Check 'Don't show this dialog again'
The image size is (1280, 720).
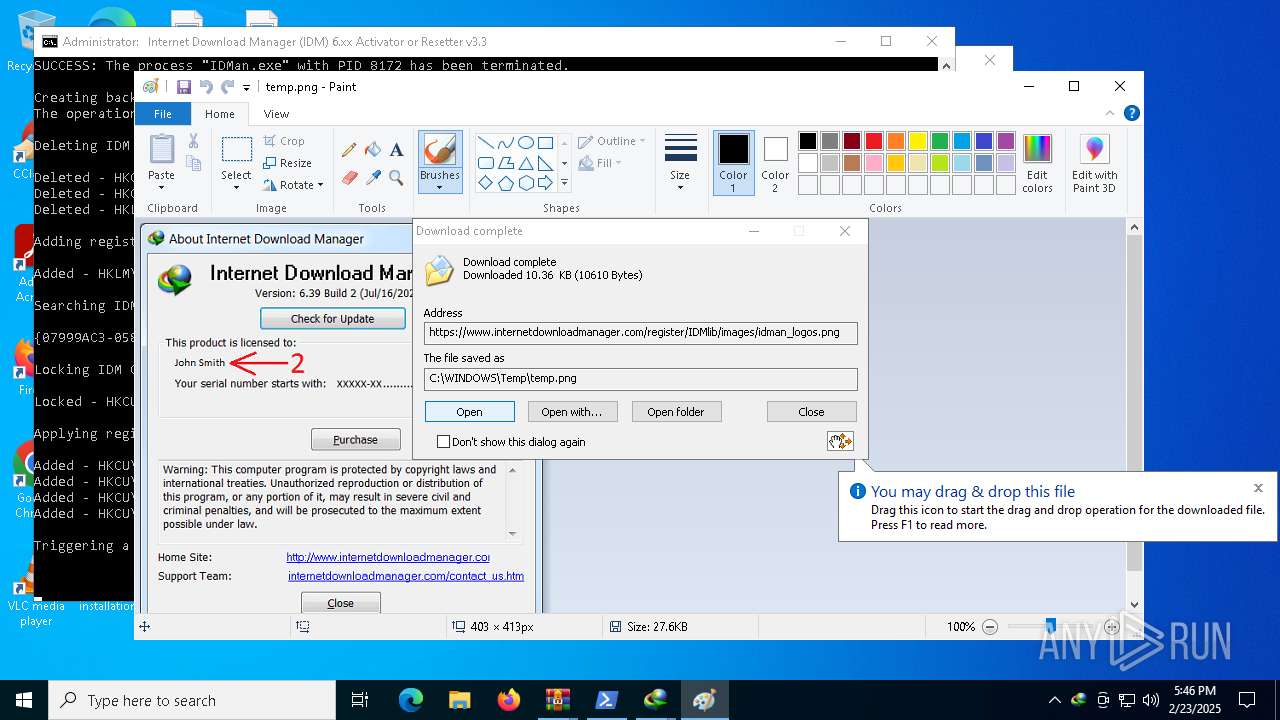(x=444, y=442)
